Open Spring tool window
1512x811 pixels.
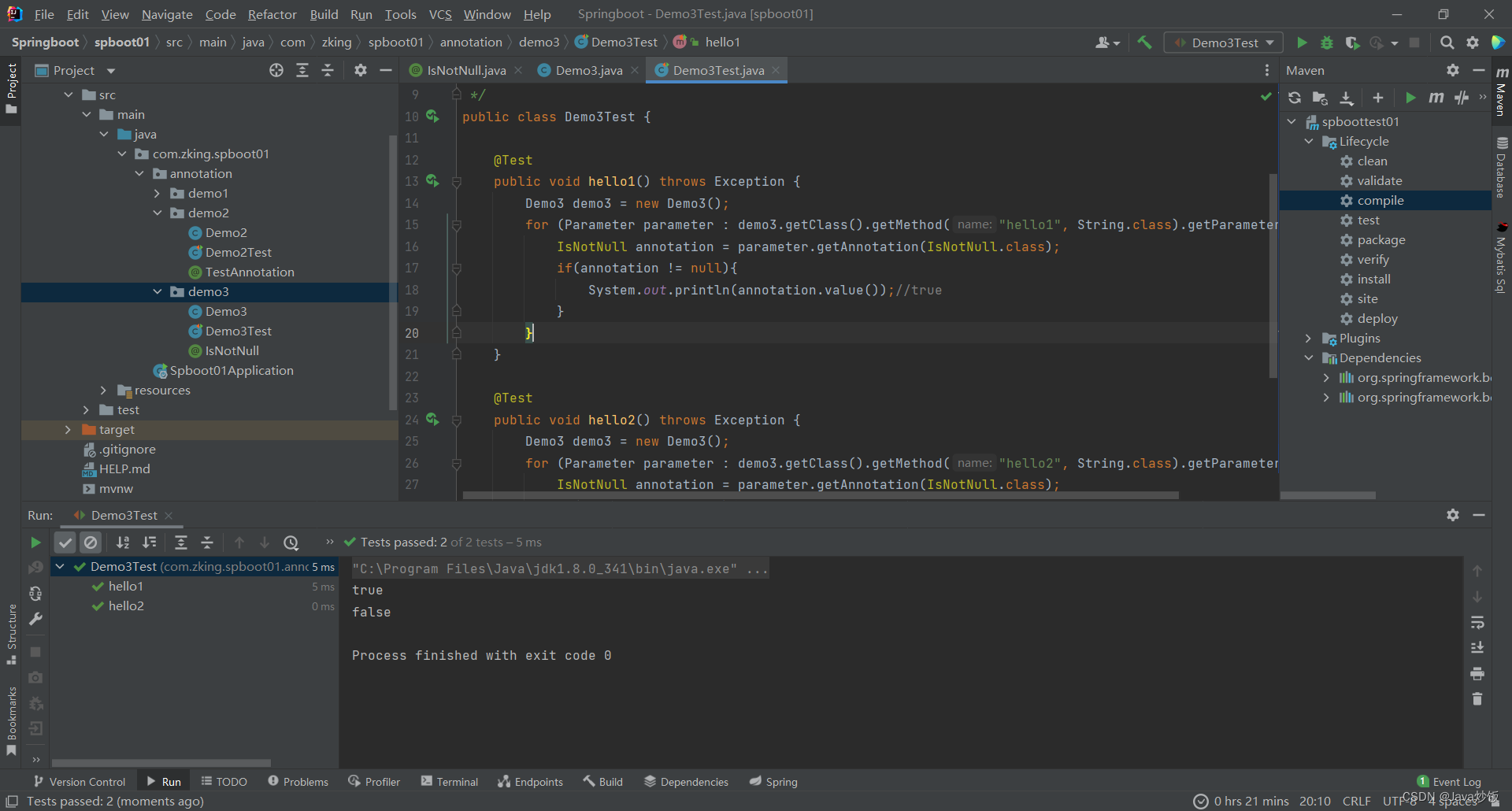[773, 782]
